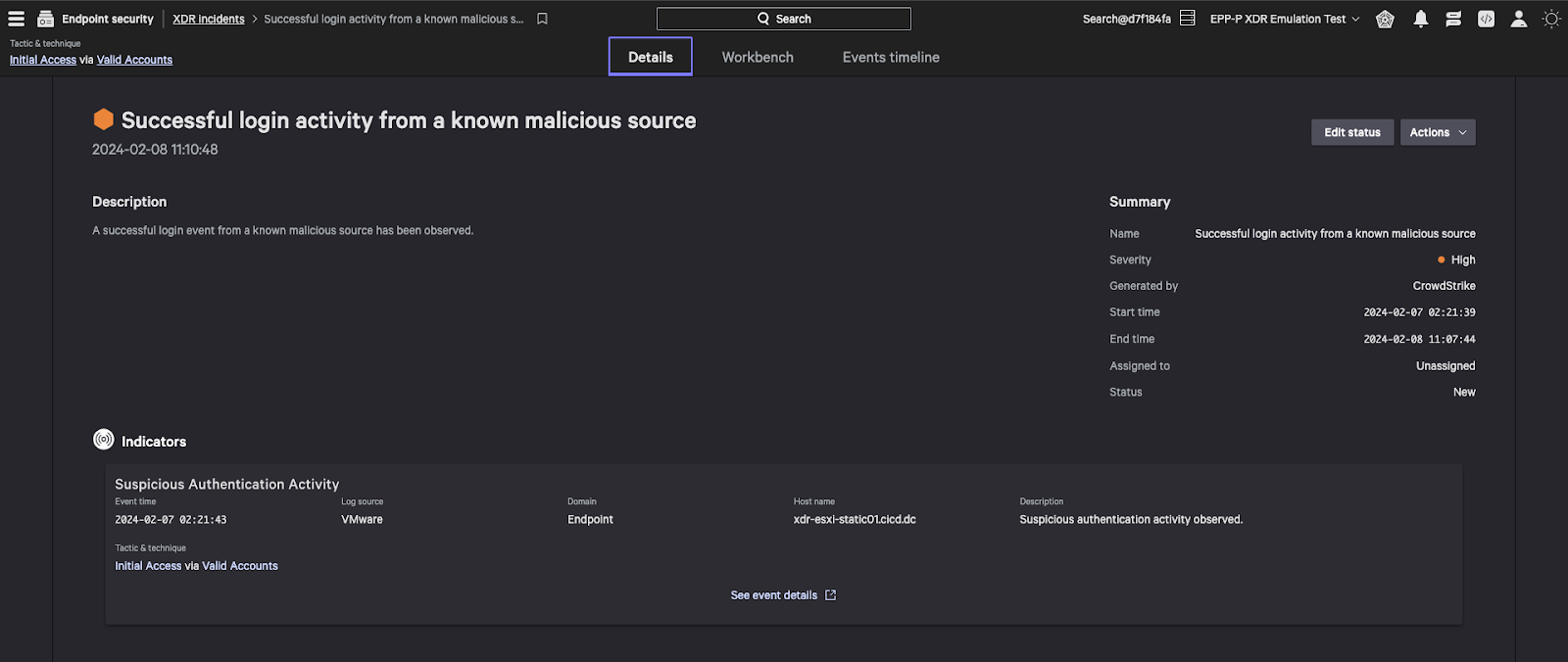Click the Summary Name value
Screen dimensions: 1568x662
tap(1335, 234)
